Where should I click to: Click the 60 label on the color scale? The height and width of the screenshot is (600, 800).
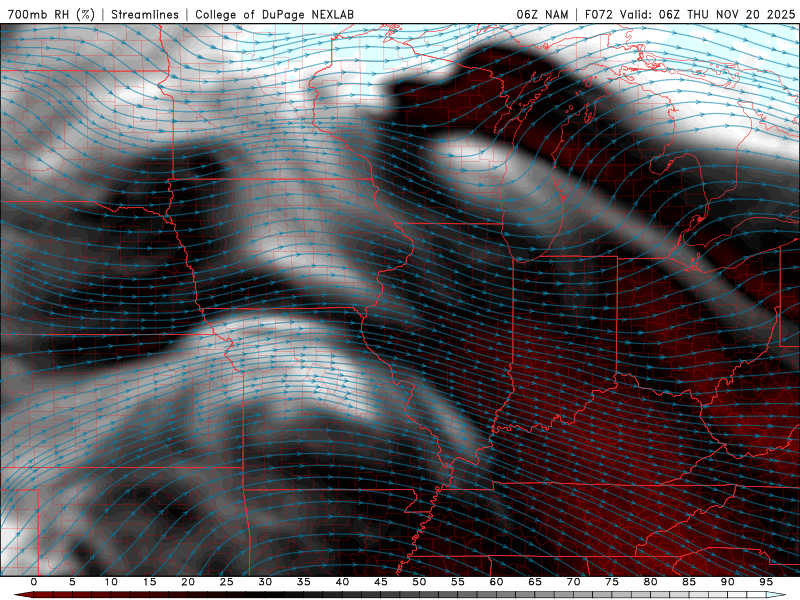[x=496, y=582]
